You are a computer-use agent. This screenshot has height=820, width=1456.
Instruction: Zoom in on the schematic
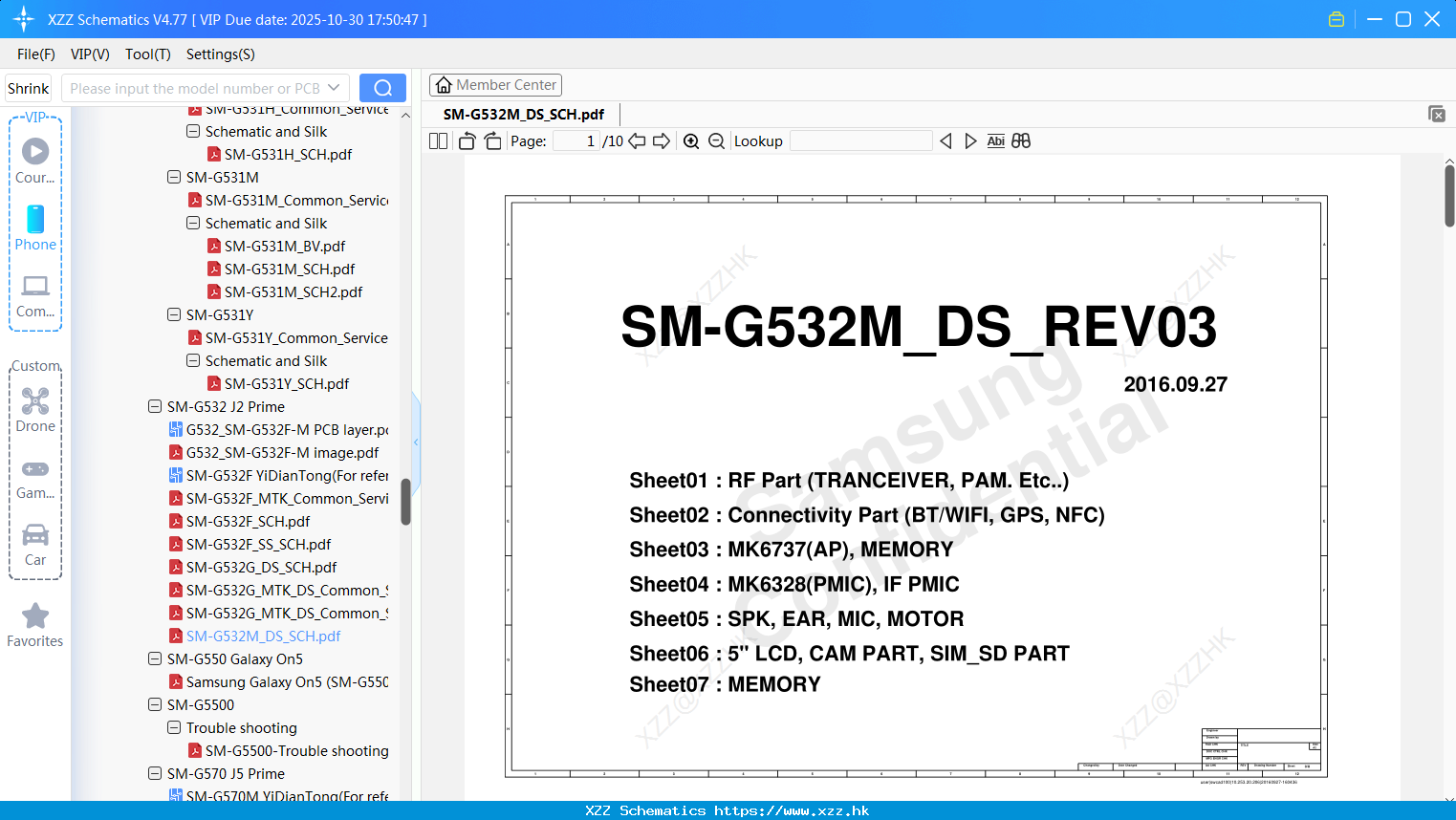[691, 140]
